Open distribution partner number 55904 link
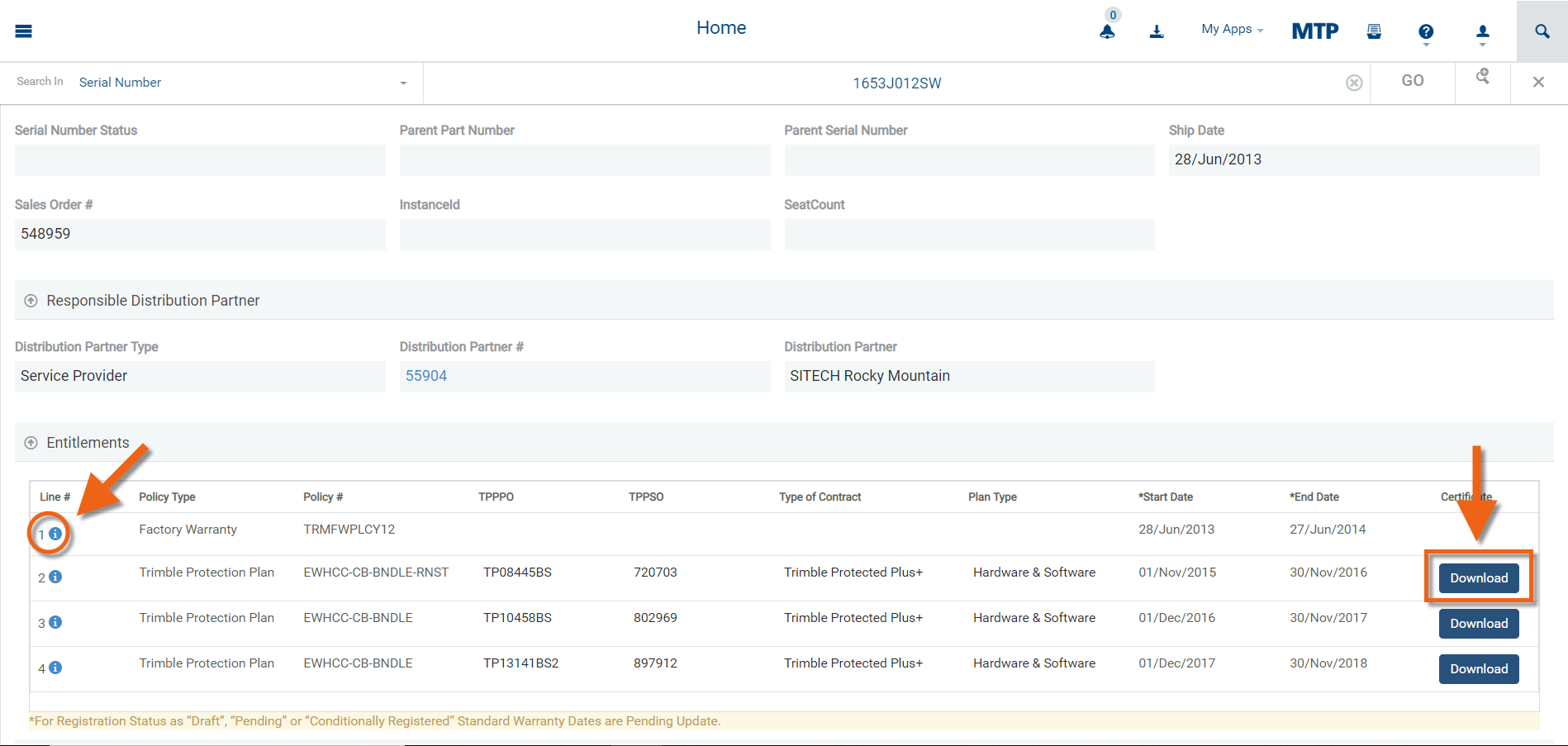This screenshot has width=1568, height=746. pos(426,376)
